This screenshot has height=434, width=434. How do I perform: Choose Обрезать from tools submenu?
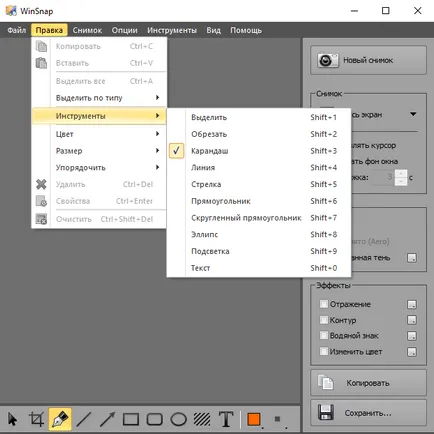(259, 134)
